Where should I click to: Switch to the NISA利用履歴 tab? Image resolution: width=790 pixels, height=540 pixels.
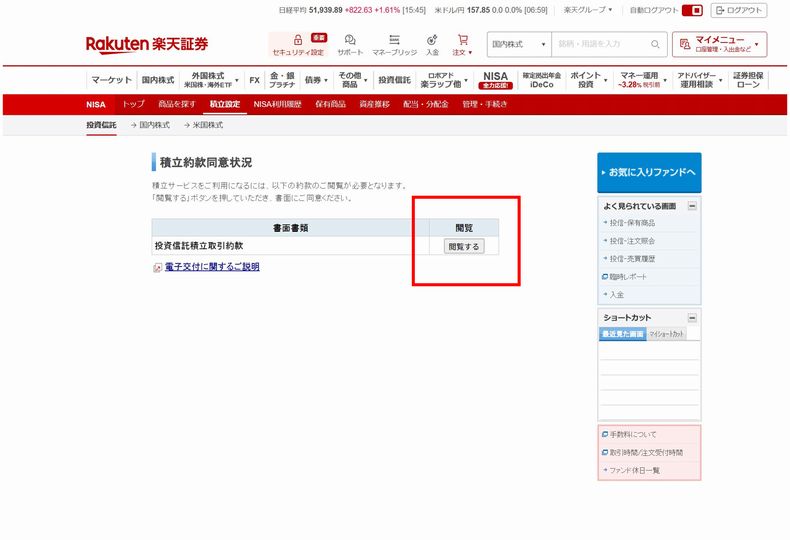[278, 104]
